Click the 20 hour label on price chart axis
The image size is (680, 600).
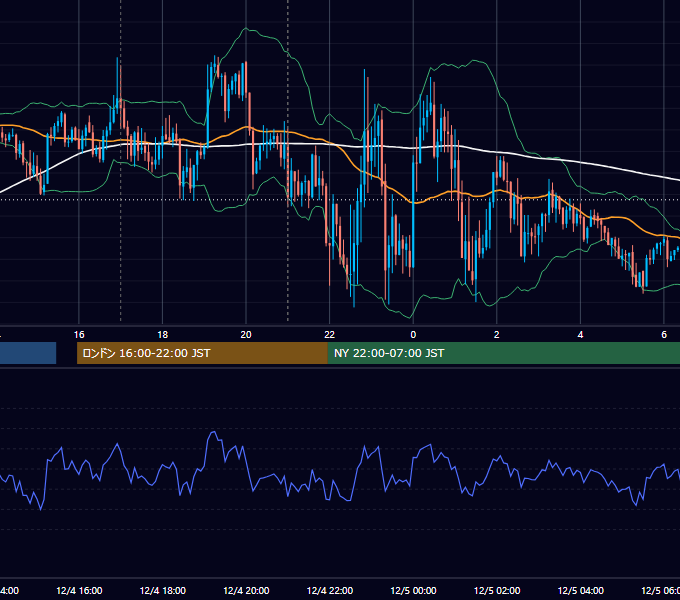[x=246, y=335]
